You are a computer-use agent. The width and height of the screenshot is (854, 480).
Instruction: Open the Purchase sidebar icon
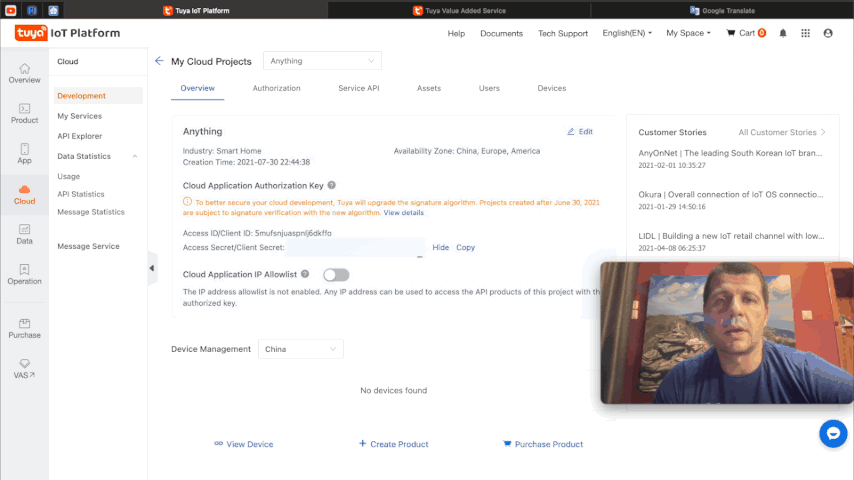(x=25, y=329)
